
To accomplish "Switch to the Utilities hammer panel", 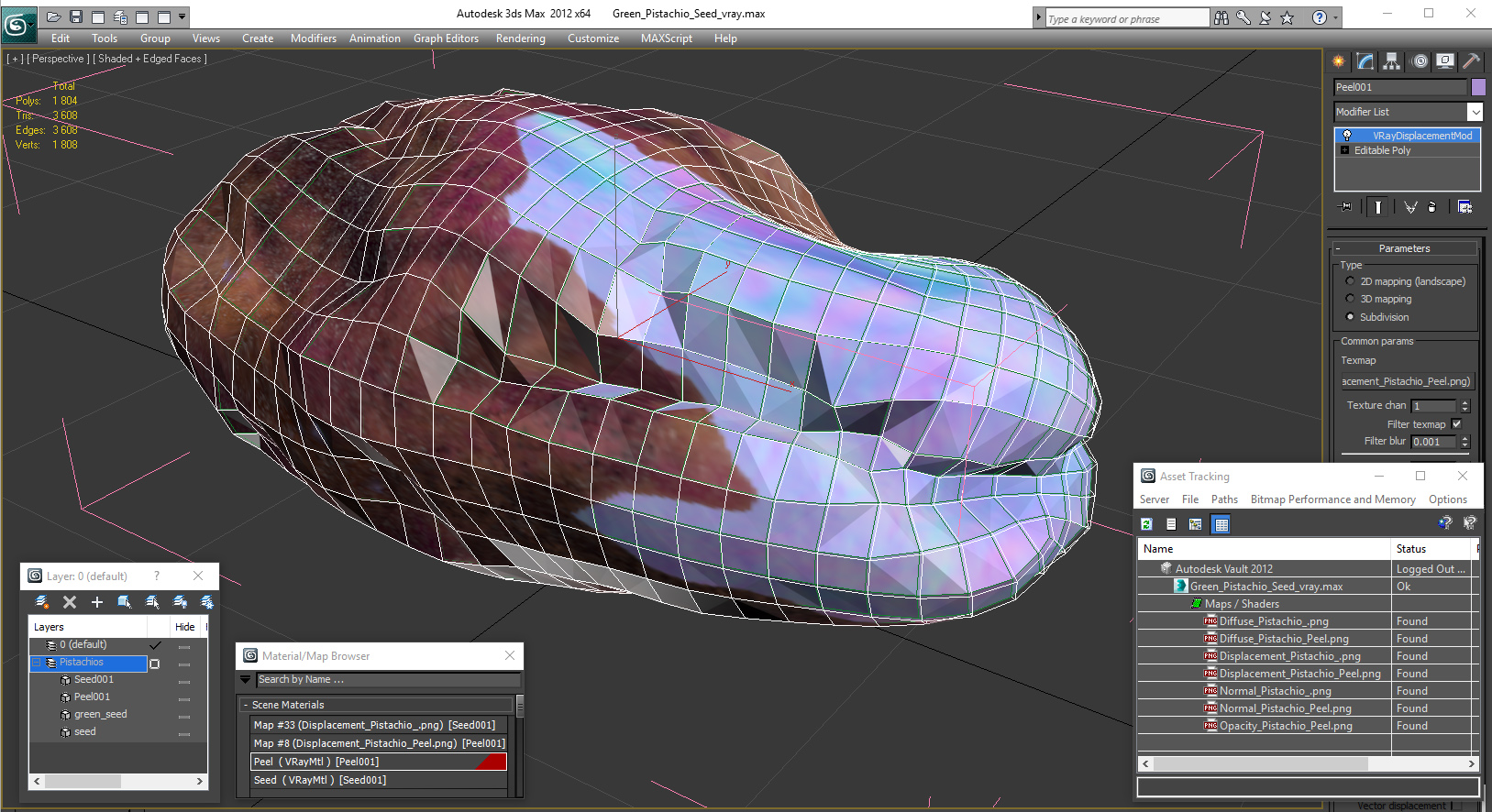I will coord(1471,61).
